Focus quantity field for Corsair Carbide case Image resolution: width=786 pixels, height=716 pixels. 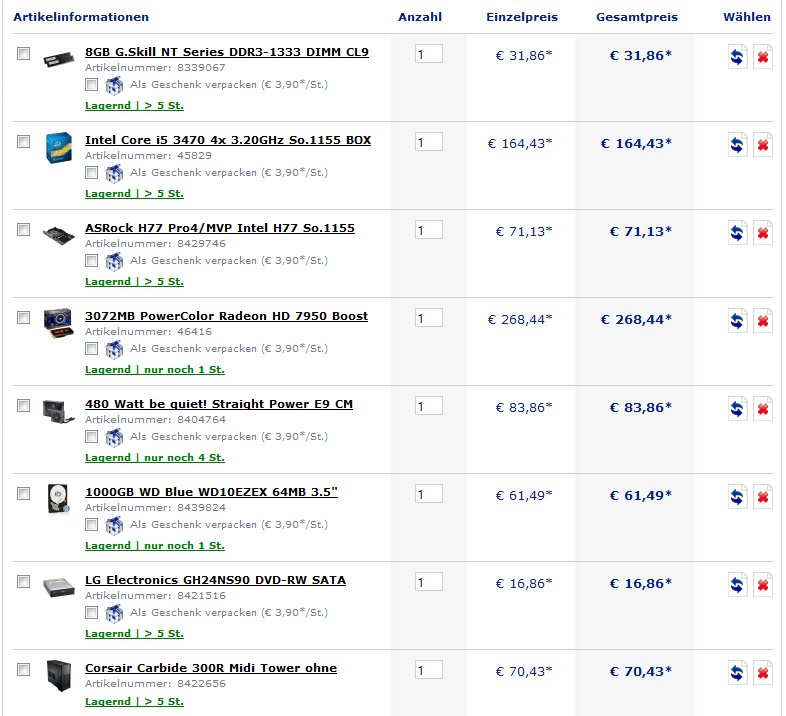coord(429,670)
